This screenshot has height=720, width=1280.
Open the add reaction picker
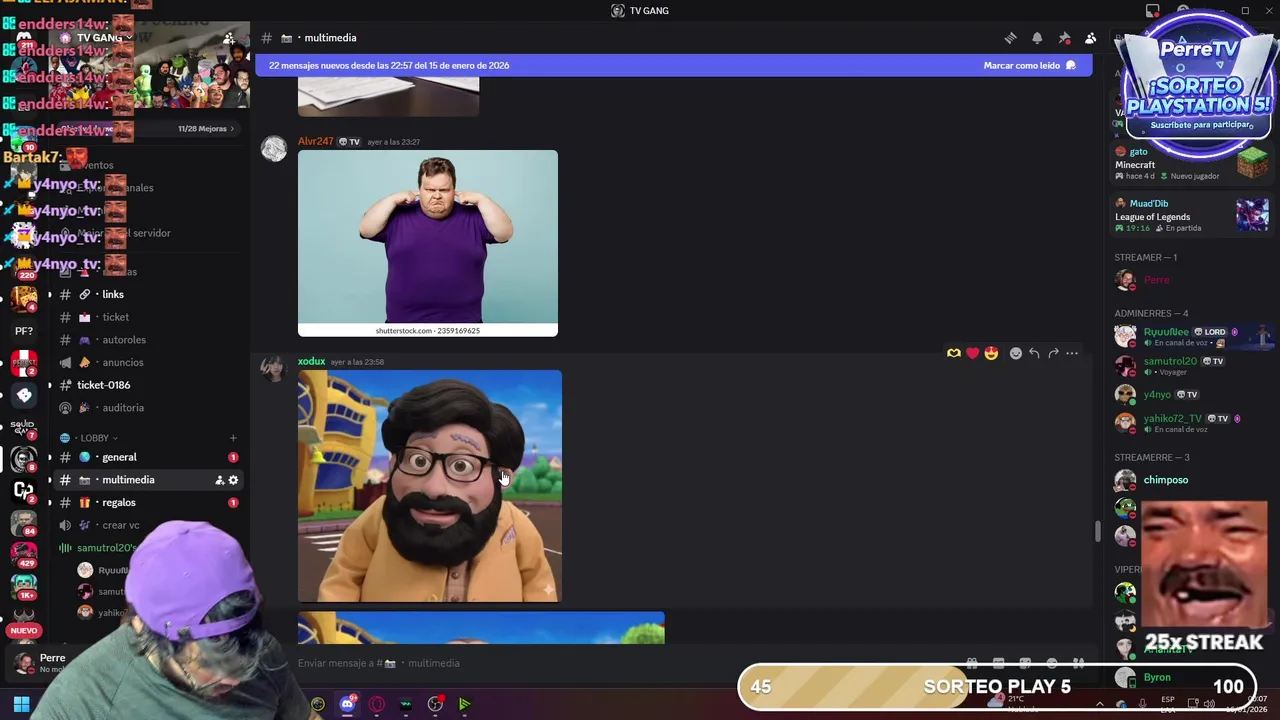tap(1015, 353)
